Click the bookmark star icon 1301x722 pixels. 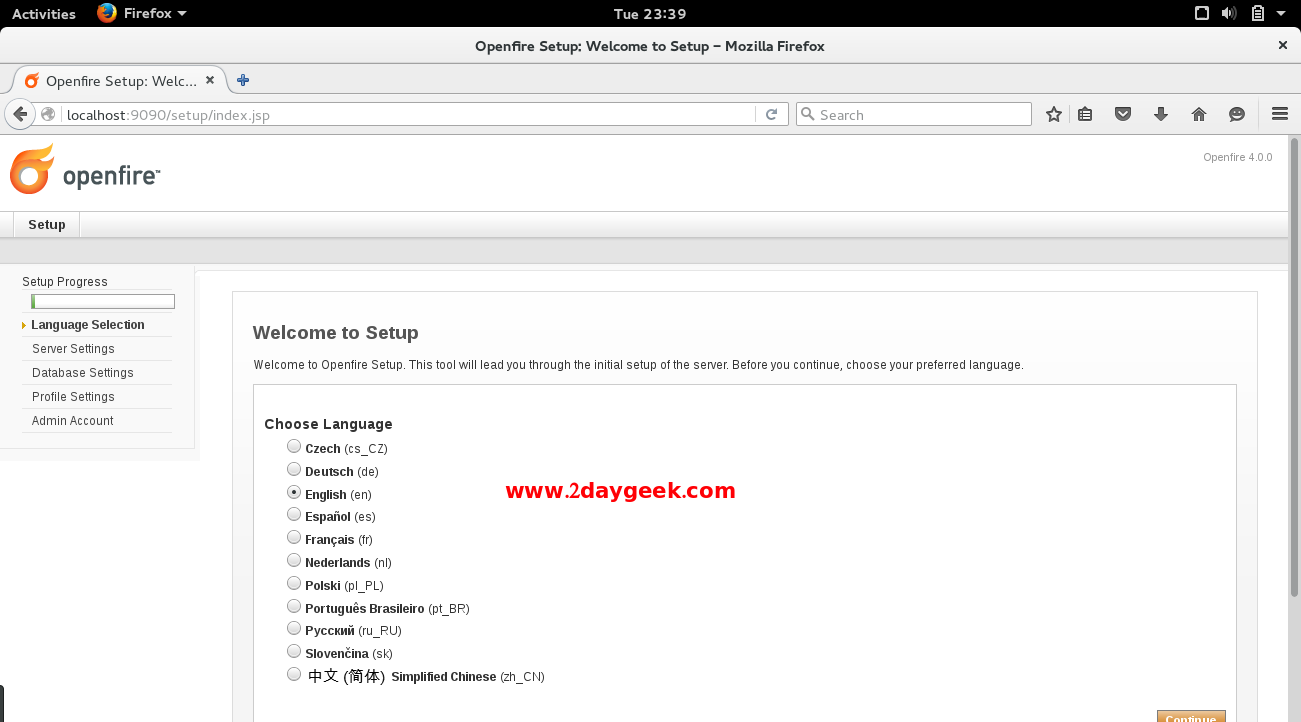(1053, 114)
